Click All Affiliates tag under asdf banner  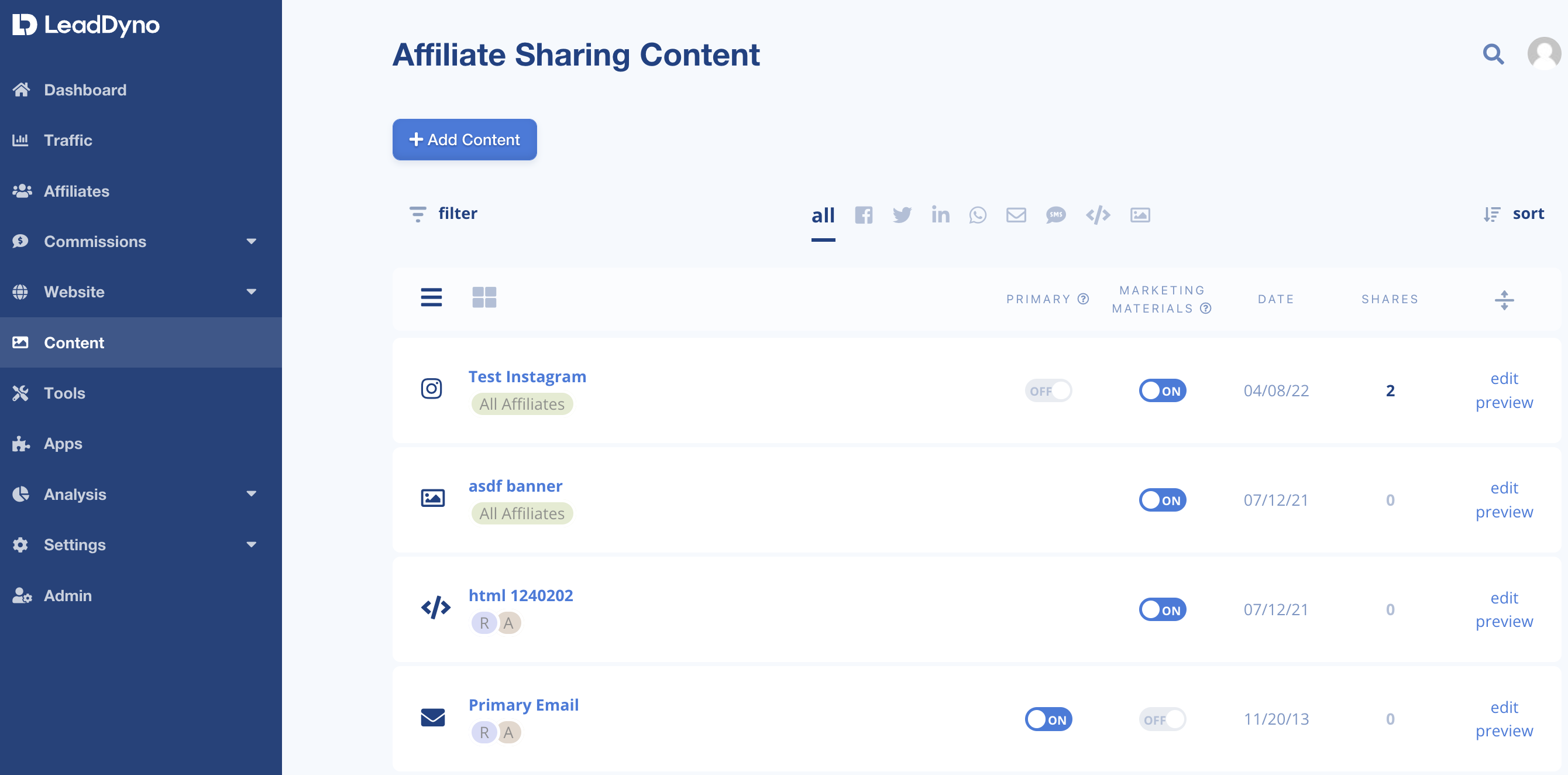[522, 514]
